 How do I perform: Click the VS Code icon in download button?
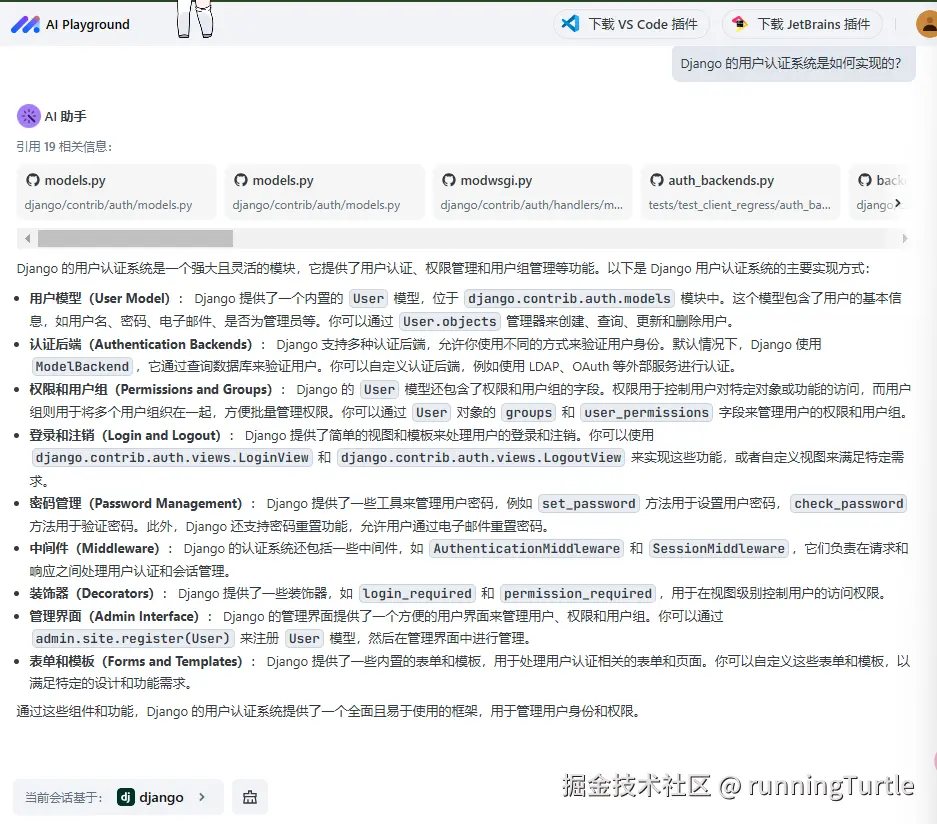(x=572, y=23)
